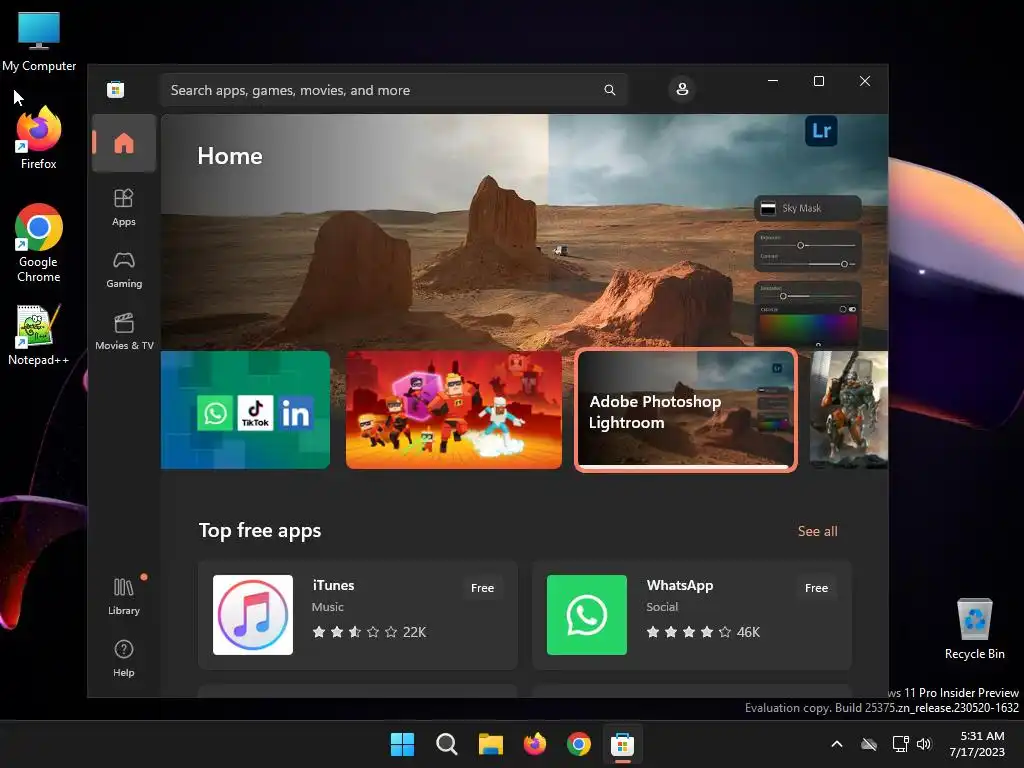
Task: Click the WhatsApp app icon
Action: (586, 615)
